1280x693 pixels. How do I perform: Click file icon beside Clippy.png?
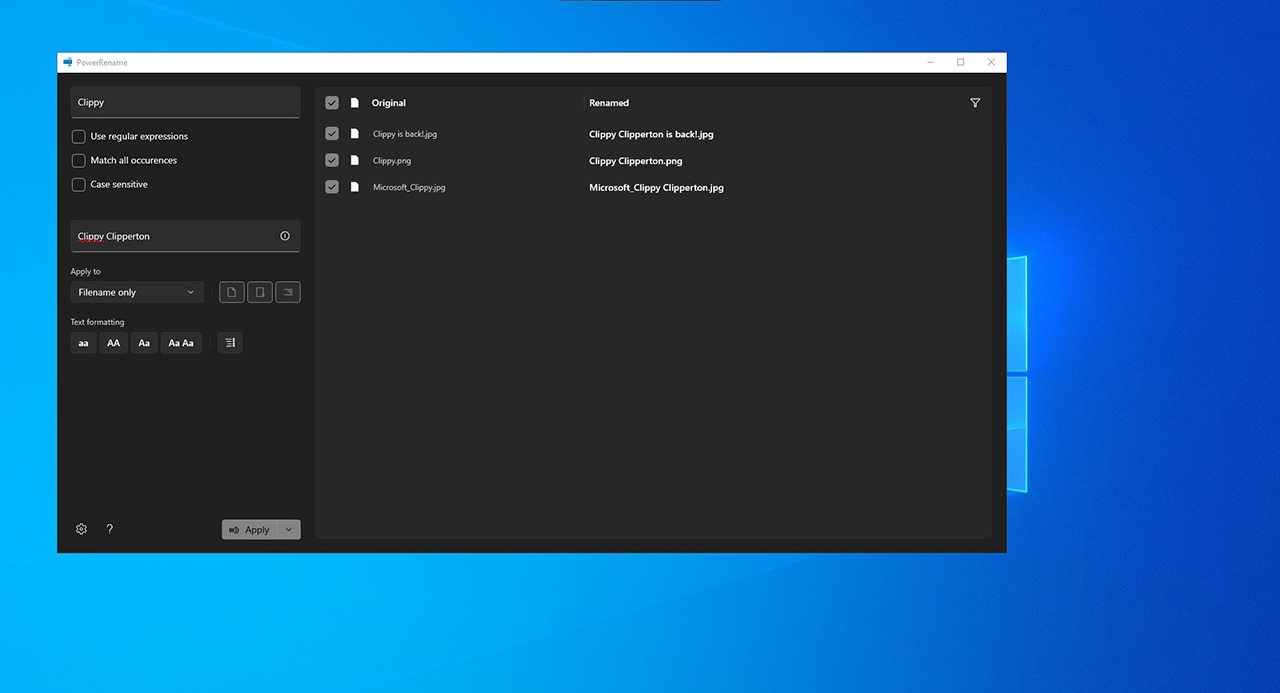coord(354,160)
